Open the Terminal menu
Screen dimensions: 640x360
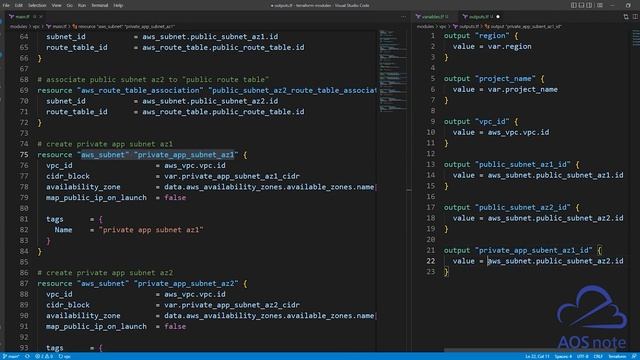[x=100, y=5]
